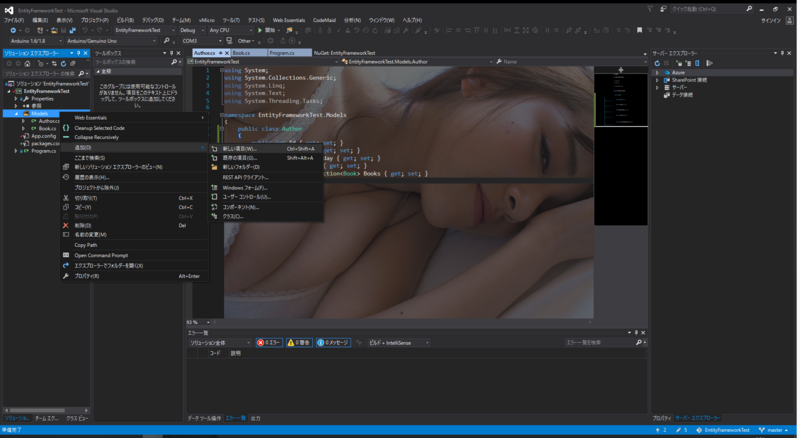Click the Collapse All icon in Solution Explorer

(x=72, y=63)
